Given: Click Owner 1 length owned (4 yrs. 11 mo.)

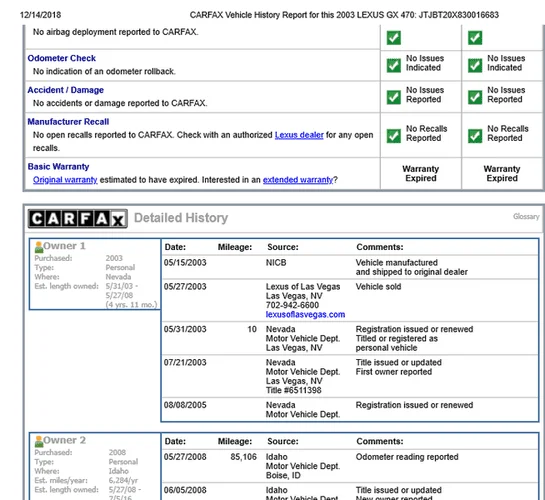Looking at the screenshot, I should tap(131, 305).
